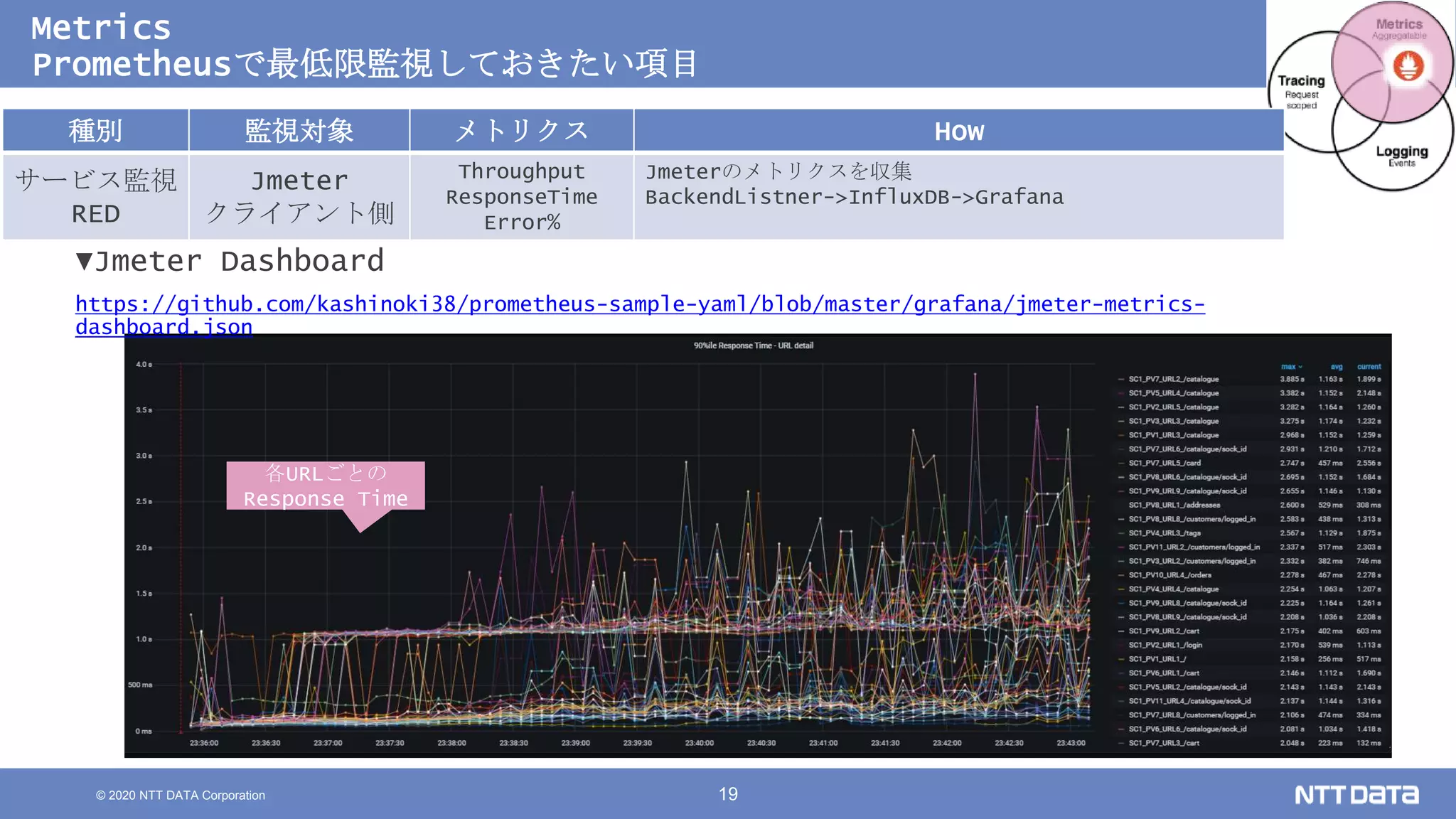Click the How column header
1456x819 pixels.
pyautogui.click(x=959, y=131)
